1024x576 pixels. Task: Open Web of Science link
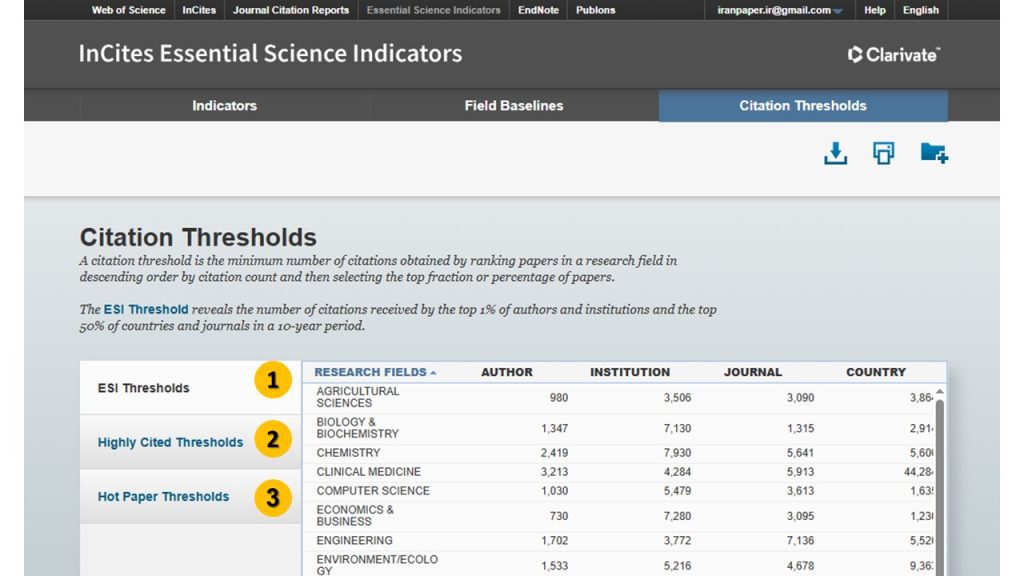pyautogui.click(x=129, y=10)
